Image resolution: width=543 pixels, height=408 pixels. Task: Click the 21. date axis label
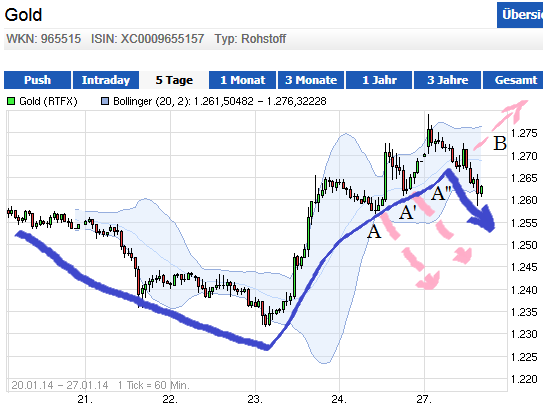click(x=85, y=399)
